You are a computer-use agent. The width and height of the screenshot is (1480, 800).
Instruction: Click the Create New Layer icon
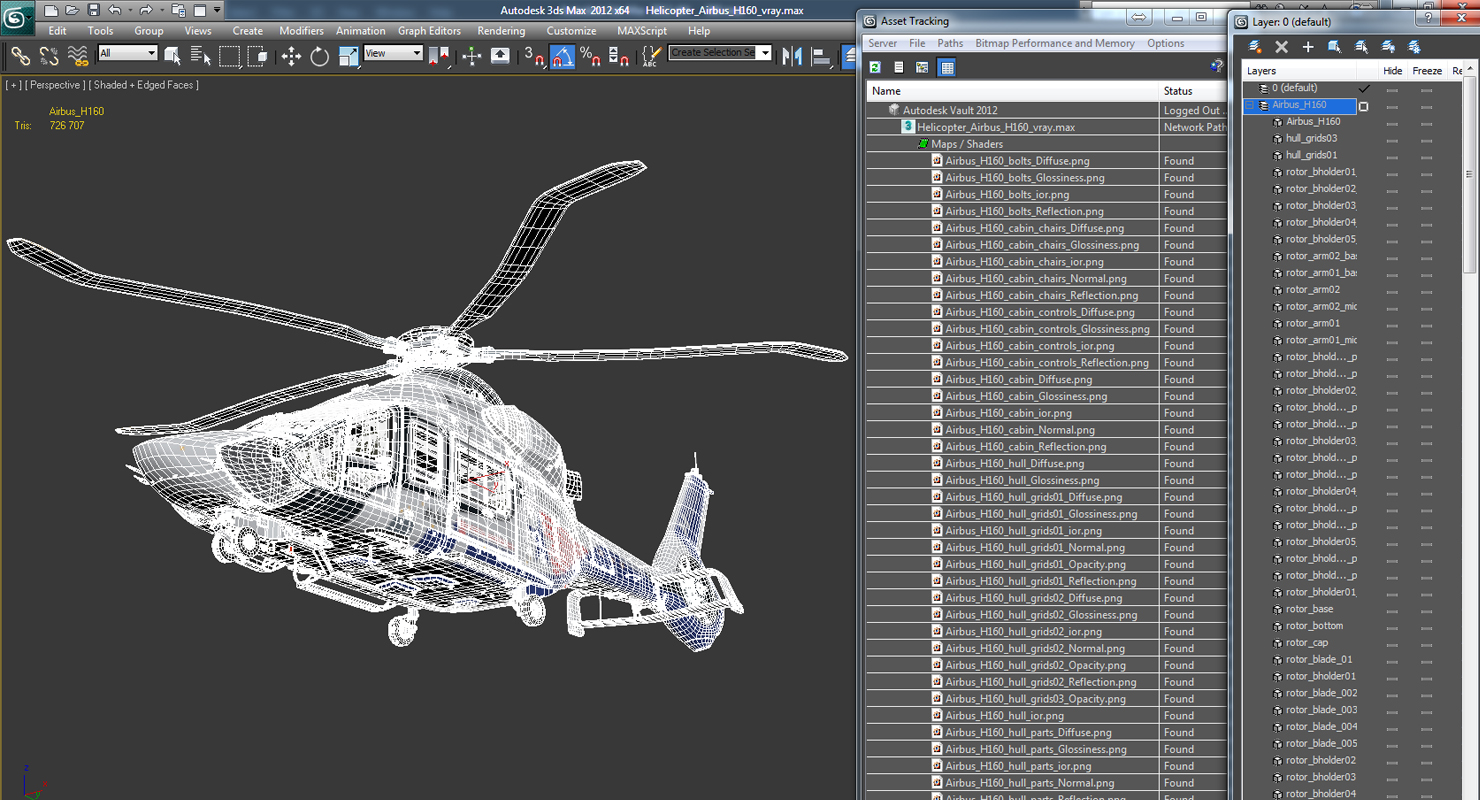[1255, 47]
